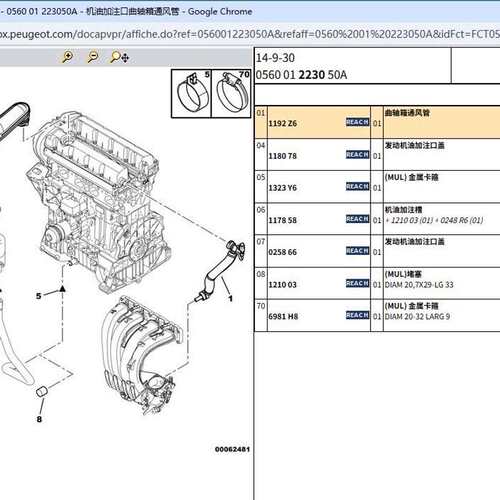The image size is (500, 500).
Task: Click the zoom out magnifier icon
Action: pos(92,57)
